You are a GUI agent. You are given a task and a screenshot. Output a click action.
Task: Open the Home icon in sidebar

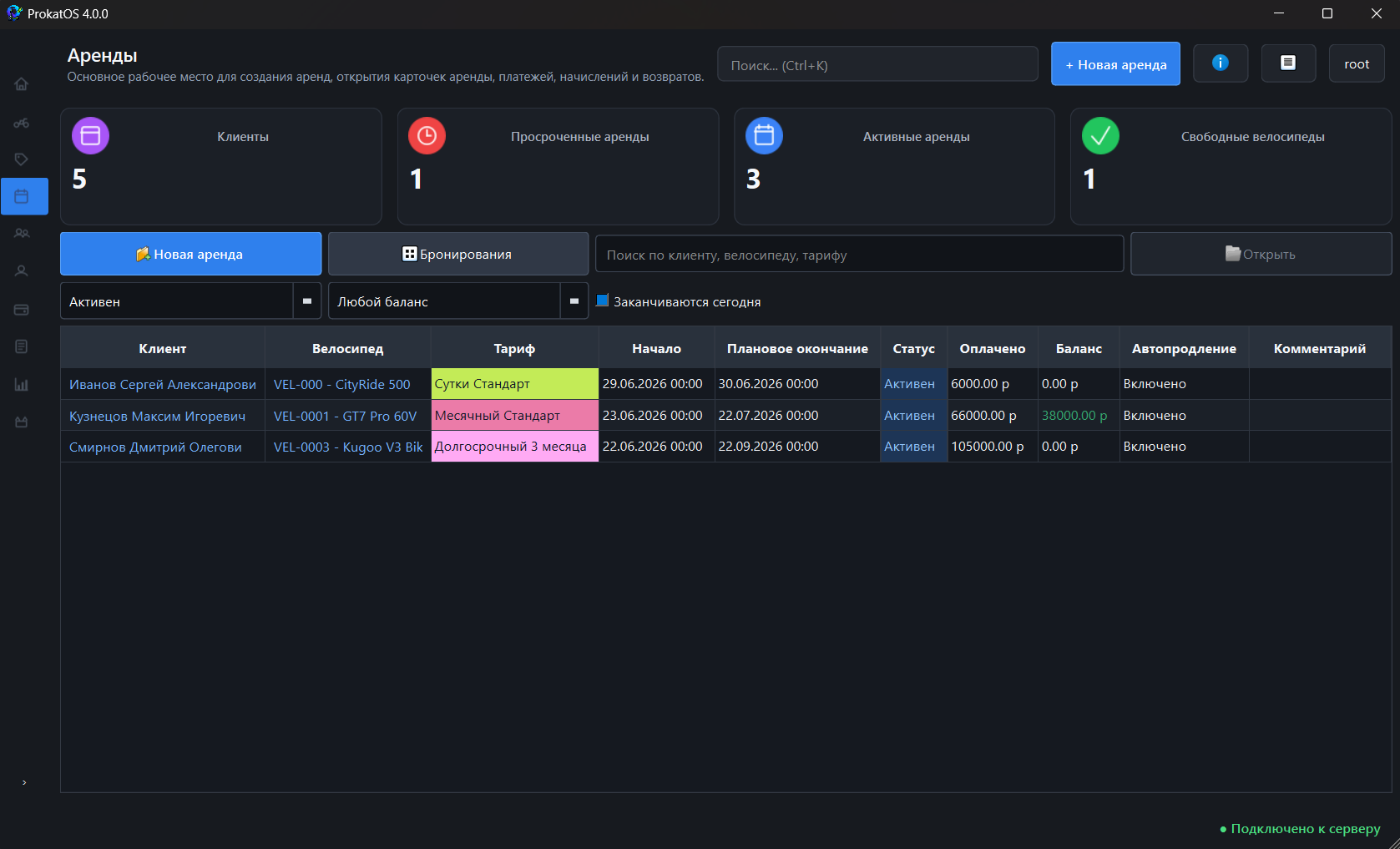22,84
